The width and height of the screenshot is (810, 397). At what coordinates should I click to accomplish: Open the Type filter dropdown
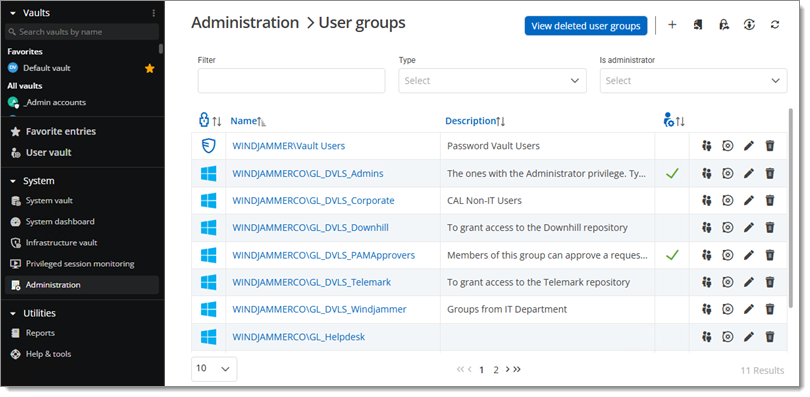pyautogui.click(x=492, y=81)
